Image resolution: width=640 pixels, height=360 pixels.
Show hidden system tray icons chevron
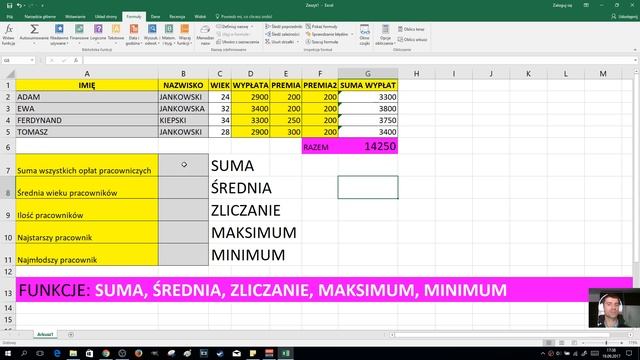point(542,353)
